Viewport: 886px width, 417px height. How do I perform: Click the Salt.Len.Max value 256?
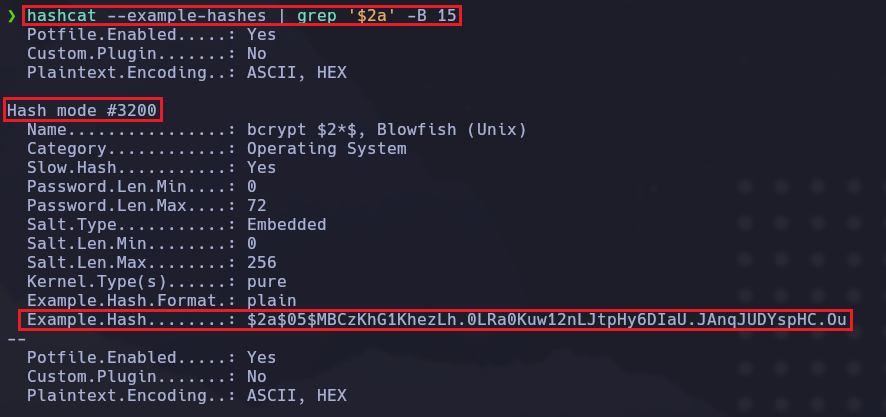coord(262,262)
